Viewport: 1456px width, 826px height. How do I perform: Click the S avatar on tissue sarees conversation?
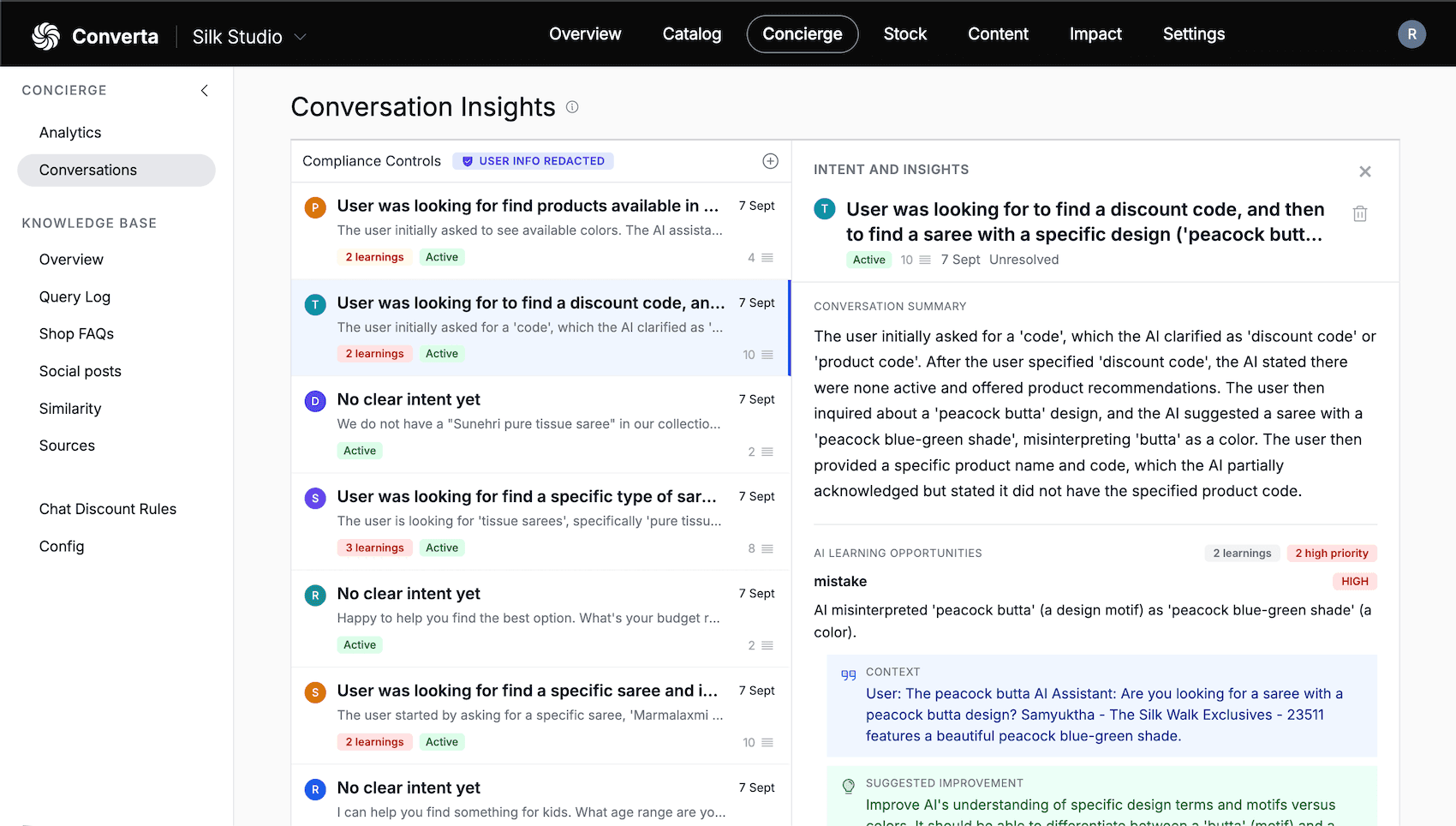[315, 498]
